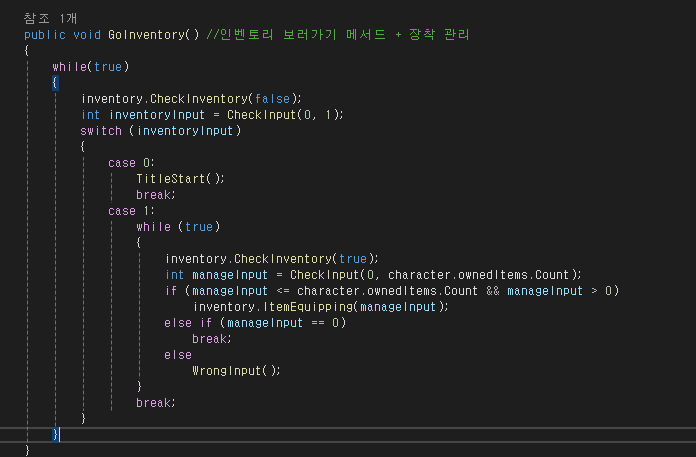The height and width of the screenshot is (457, 696).
Task: Click the green comment '//인벤토리 보러가기 메서드 + 장착 관리'
Action: [338, 35]
